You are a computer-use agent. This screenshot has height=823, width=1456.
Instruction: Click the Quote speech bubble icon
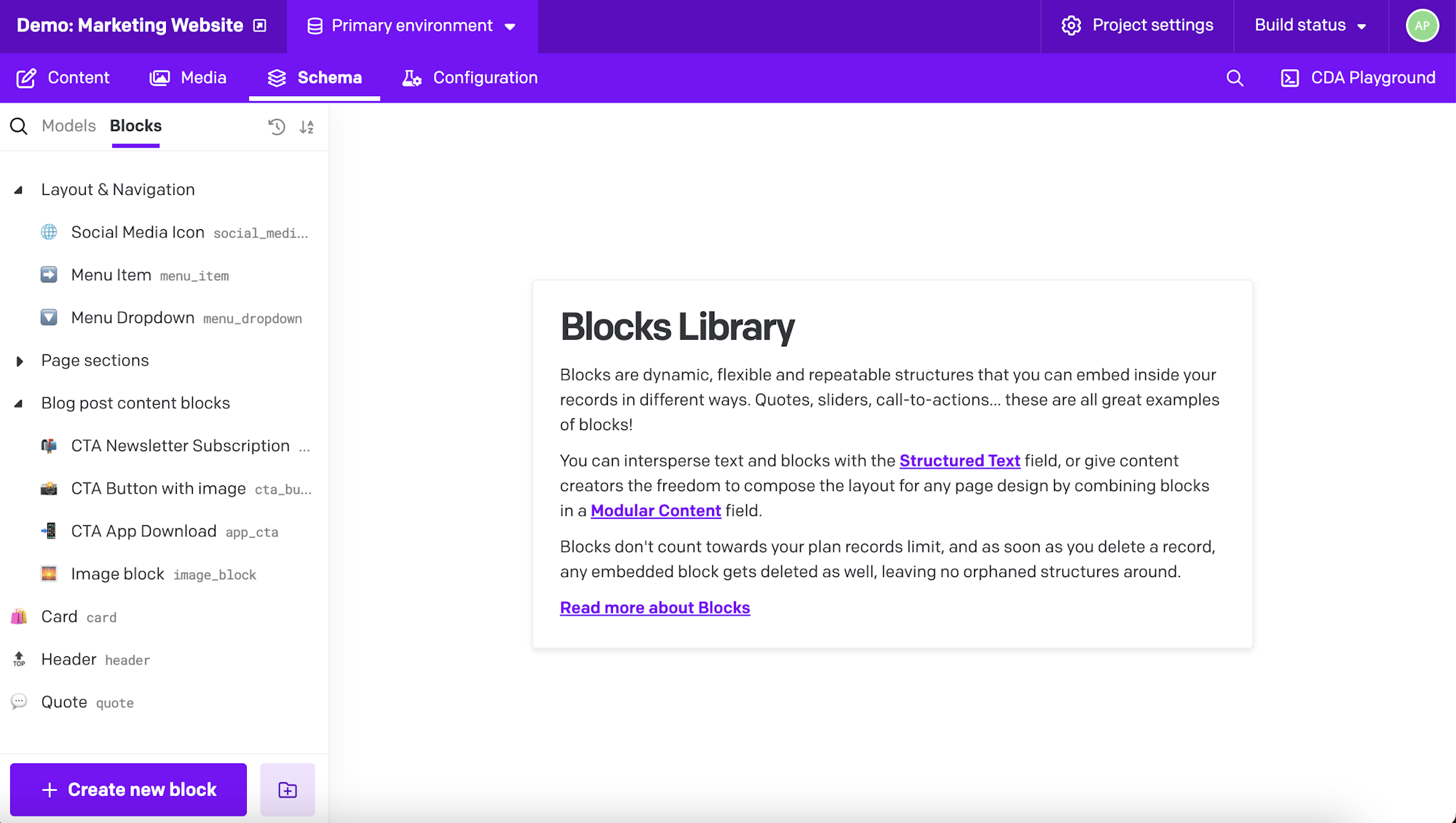(19, 701)
